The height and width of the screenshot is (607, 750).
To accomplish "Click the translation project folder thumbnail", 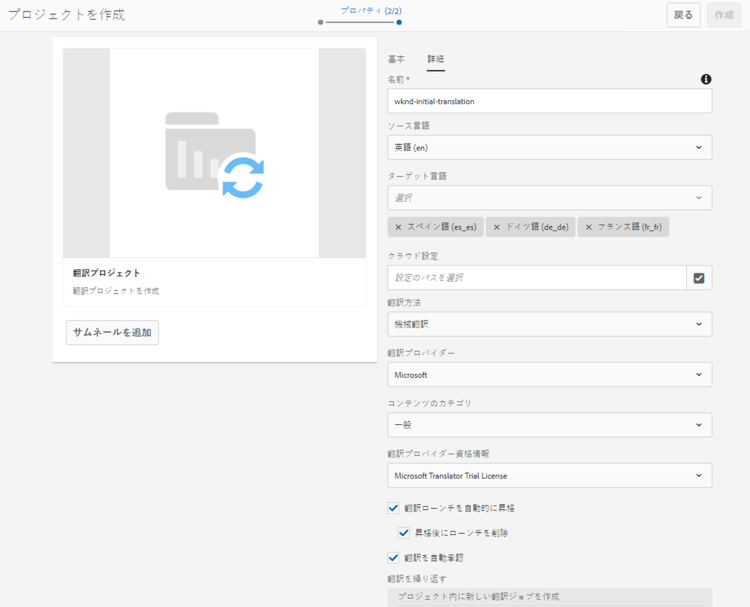I will (214, 153).
